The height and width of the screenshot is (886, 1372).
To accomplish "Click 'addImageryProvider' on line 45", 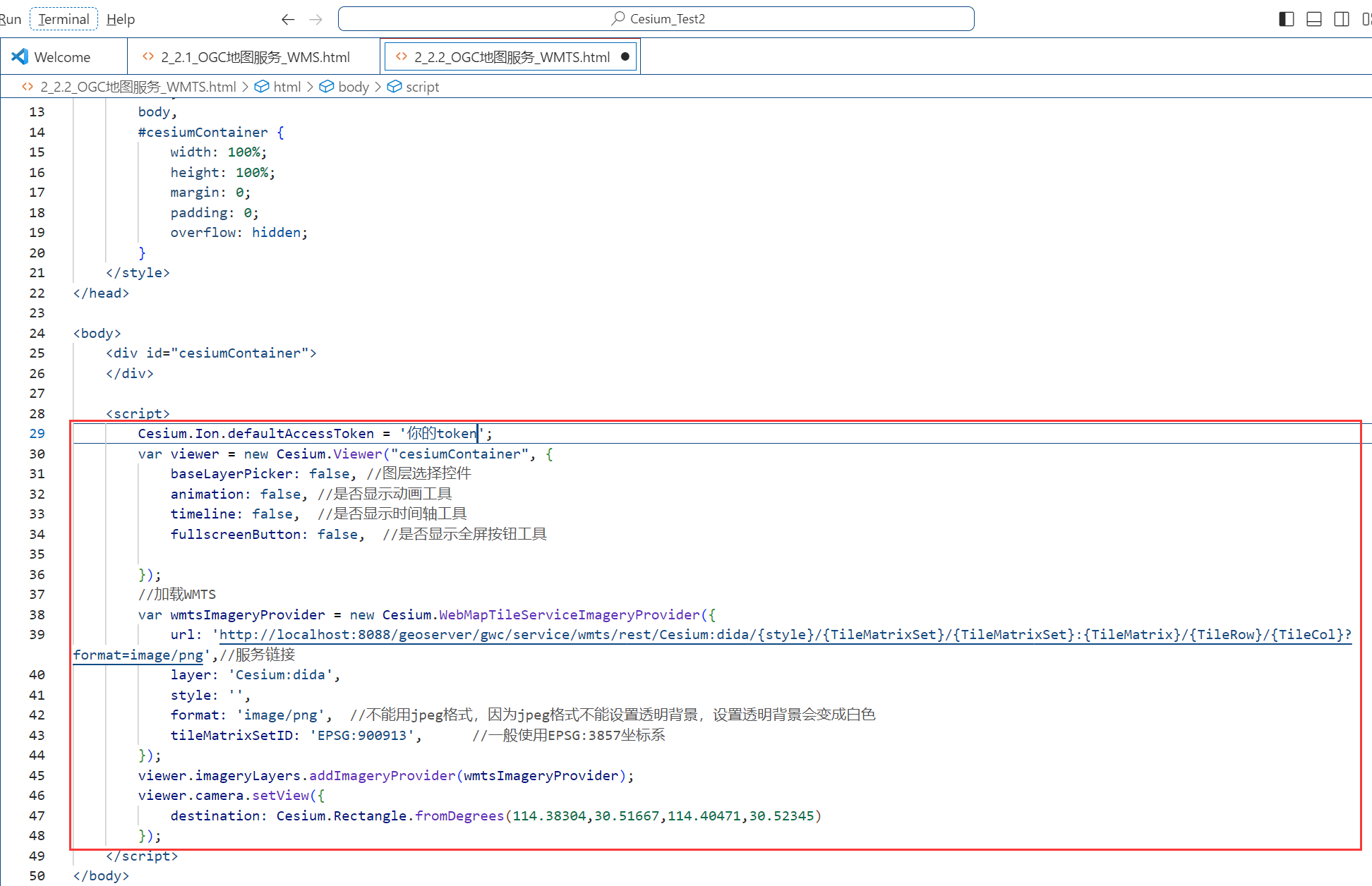I will [383, 776].
